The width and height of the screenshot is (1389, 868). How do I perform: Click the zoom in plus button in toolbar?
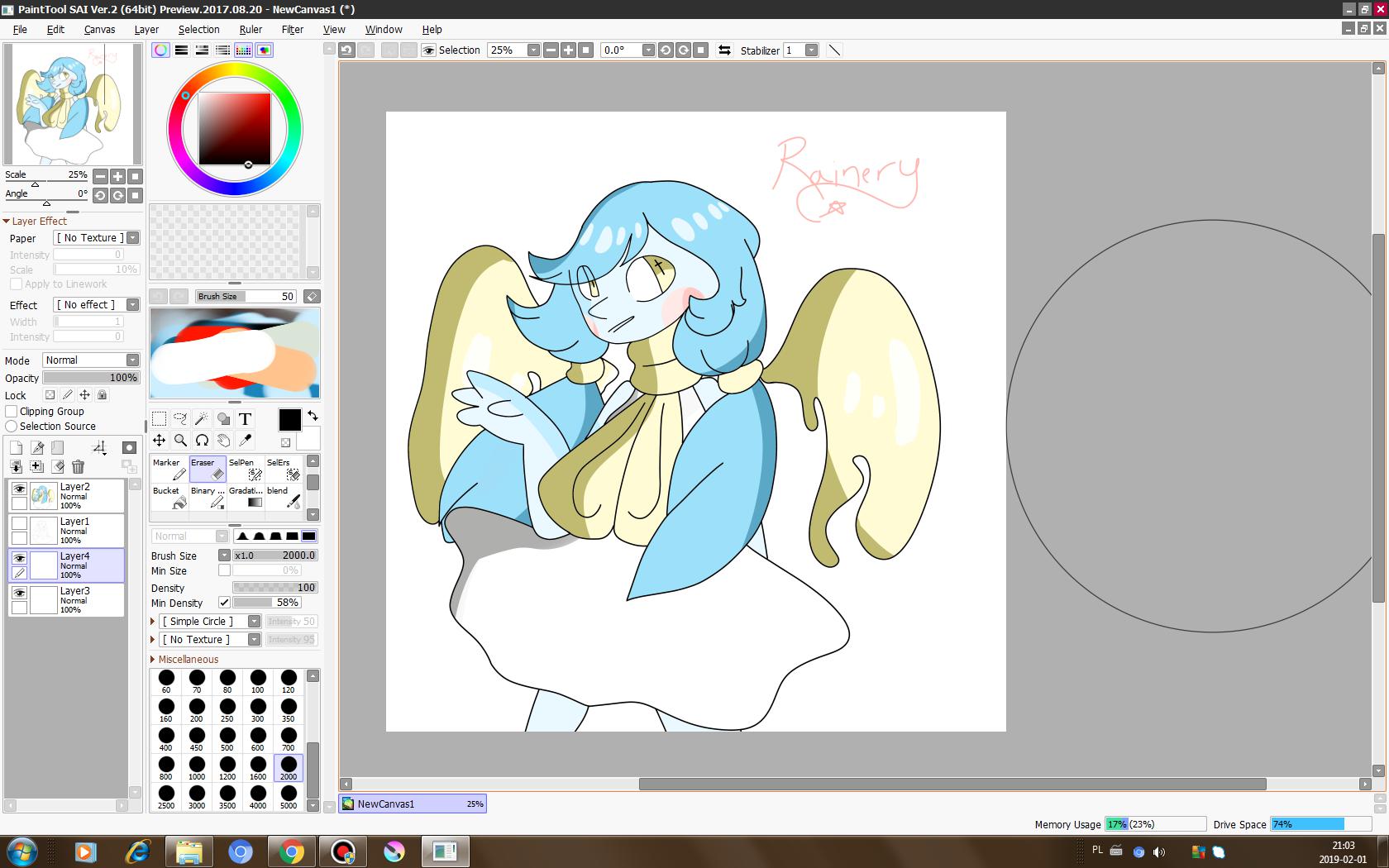(x=568, y=50)
